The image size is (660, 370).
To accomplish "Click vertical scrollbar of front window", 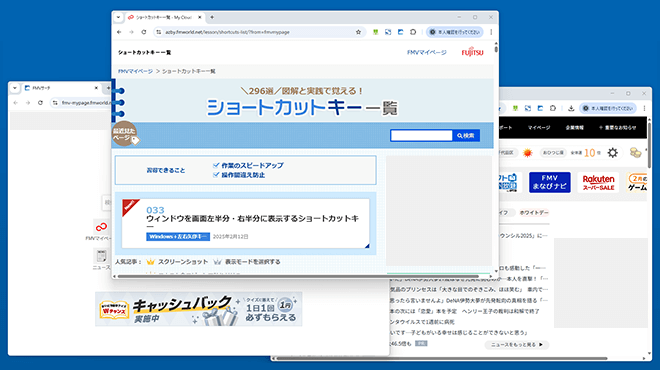I will coord(496,49).
